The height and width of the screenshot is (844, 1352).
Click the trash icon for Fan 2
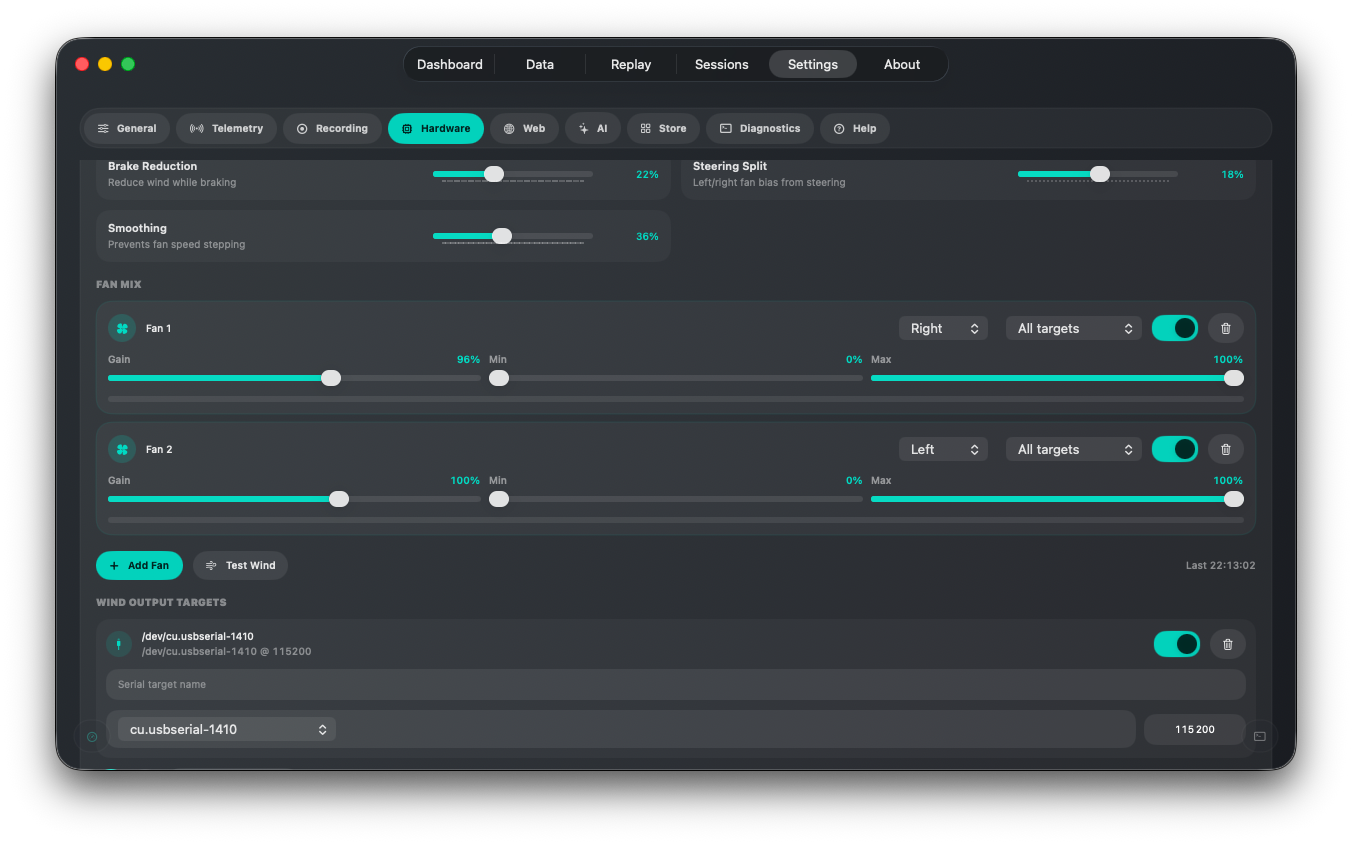(x=1226, y=449)
